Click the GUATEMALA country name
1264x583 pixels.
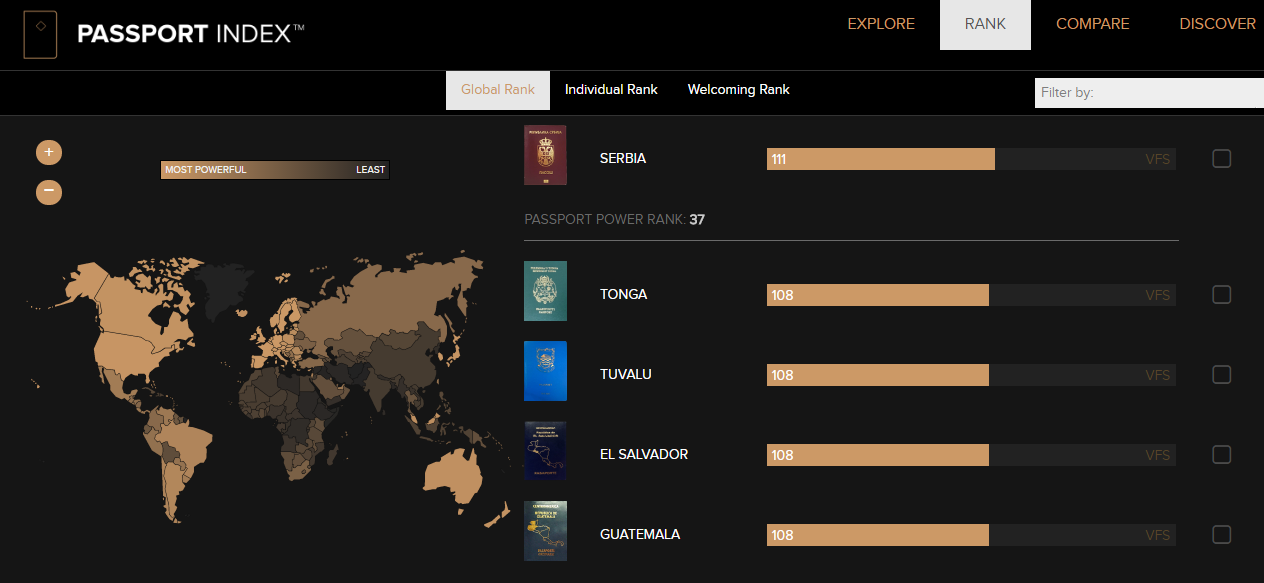[640, 534]
